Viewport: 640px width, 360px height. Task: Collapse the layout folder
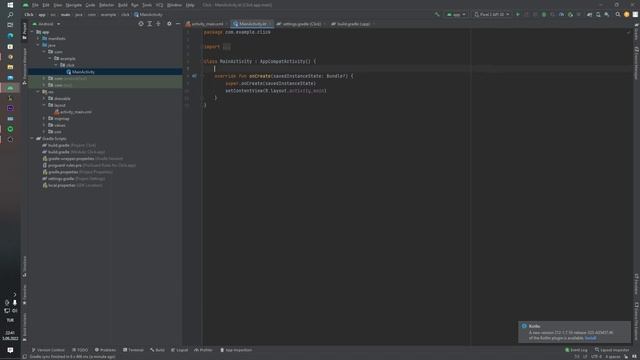[44, 105]
